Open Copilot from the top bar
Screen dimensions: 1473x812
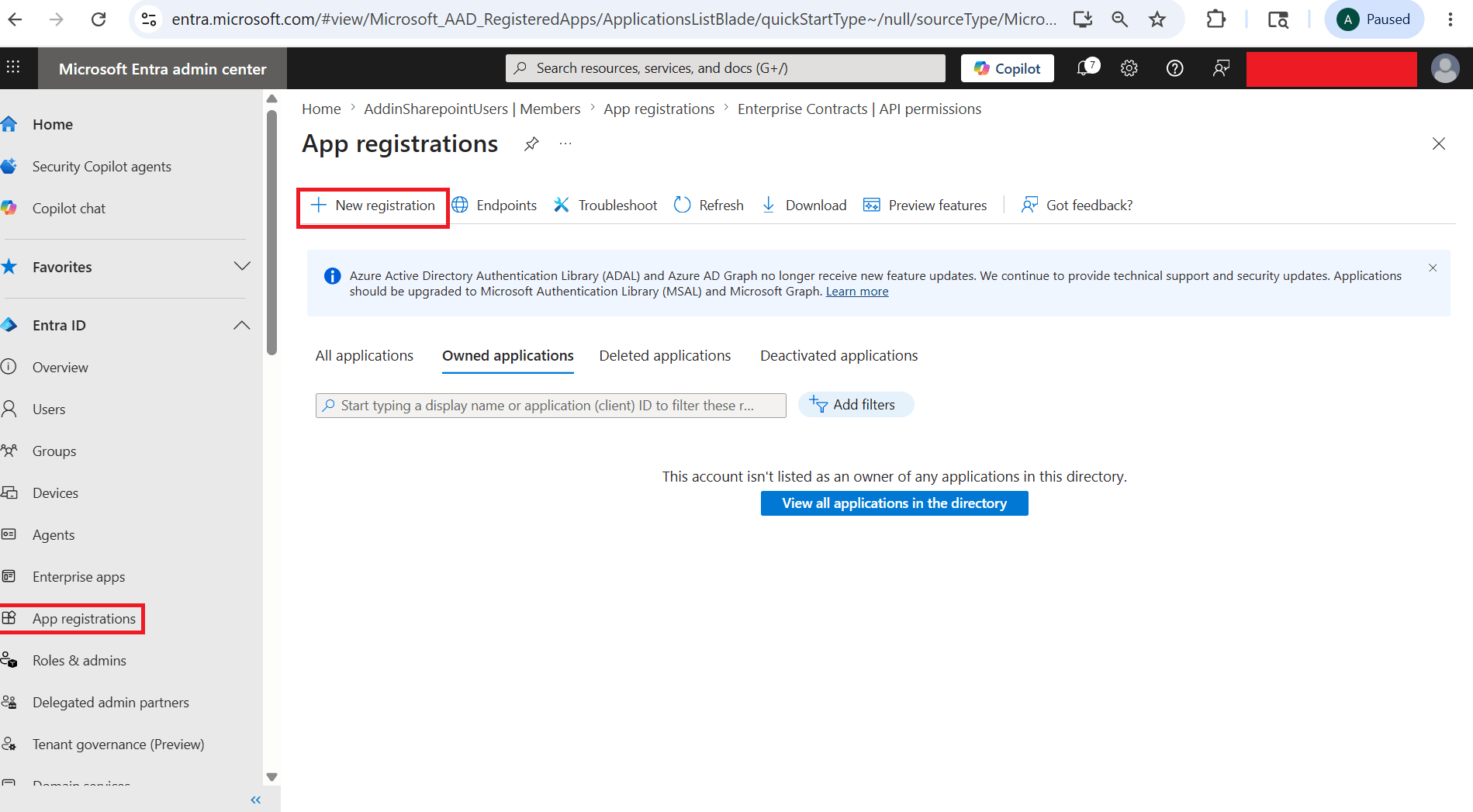[x=1007, y=68]
